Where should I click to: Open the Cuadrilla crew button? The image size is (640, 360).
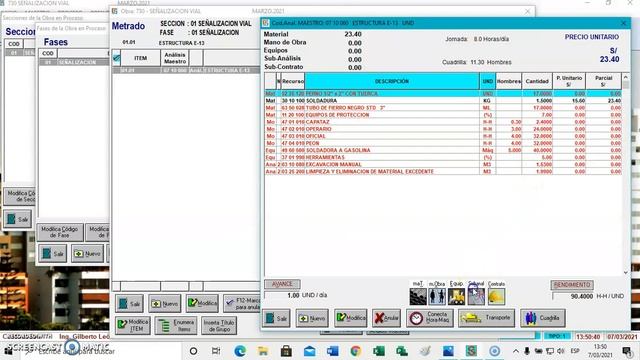[x=543, y=318]
